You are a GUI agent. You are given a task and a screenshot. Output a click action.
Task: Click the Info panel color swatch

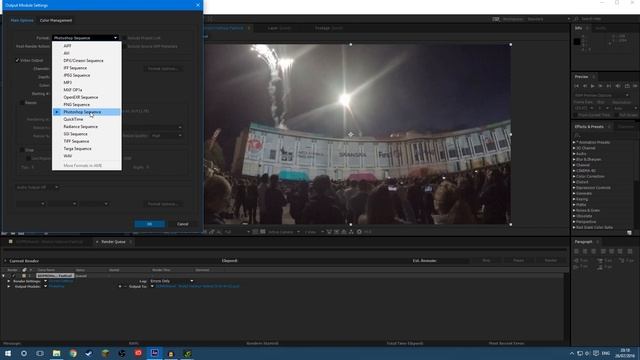pyautogui.click(x=577, y=42)
